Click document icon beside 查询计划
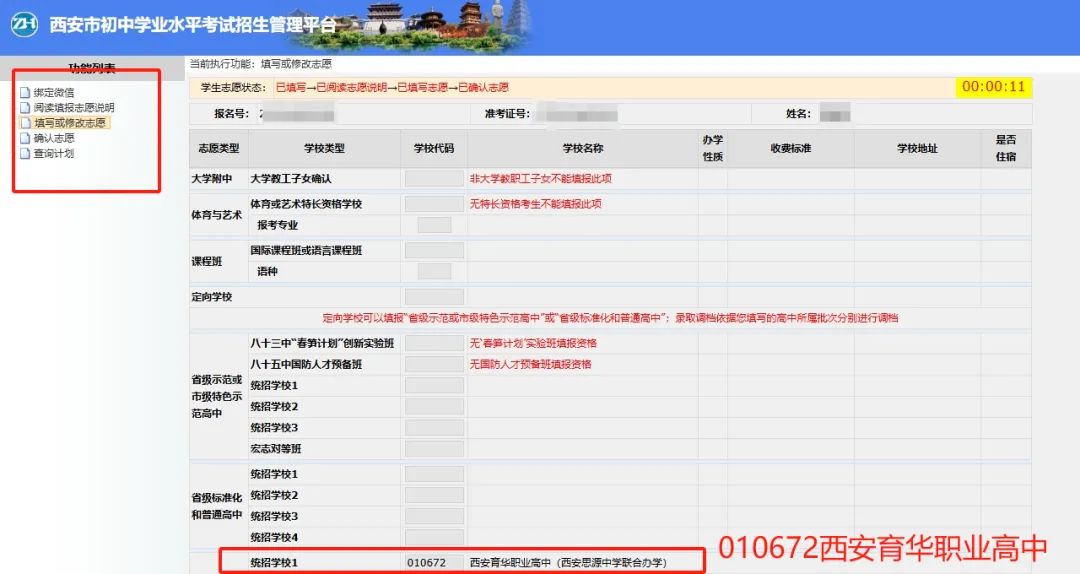Viewport: 1080px width, 574px height. tap(25, 153)
